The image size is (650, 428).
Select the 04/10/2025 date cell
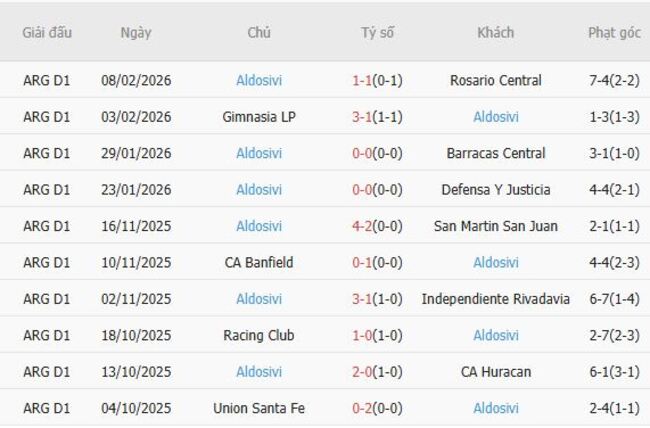[136, 408]
